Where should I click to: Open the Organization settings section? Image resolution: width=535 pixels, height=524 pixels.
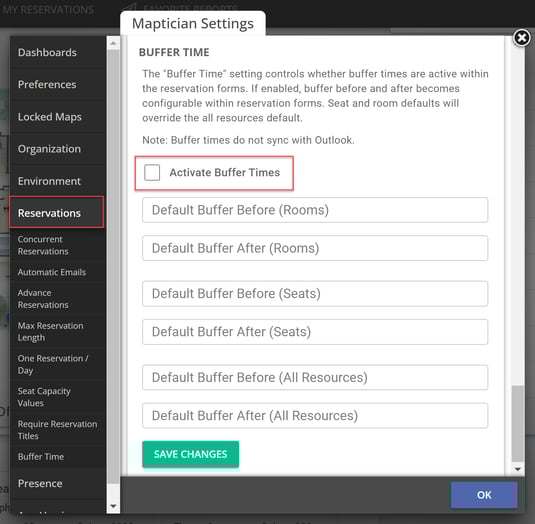(x=57, y=149)
